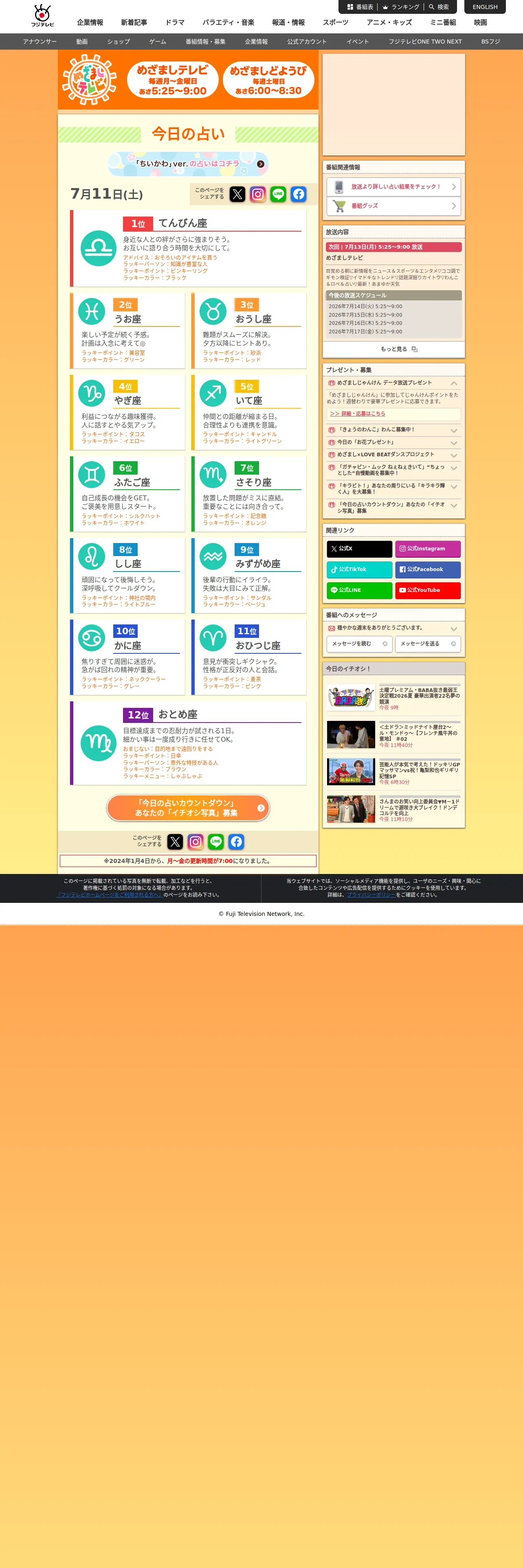Image resolution: width=523 pixels, height=1568 pixels.
Task: Open the ドラマ menu
Action: coord(175,22)
